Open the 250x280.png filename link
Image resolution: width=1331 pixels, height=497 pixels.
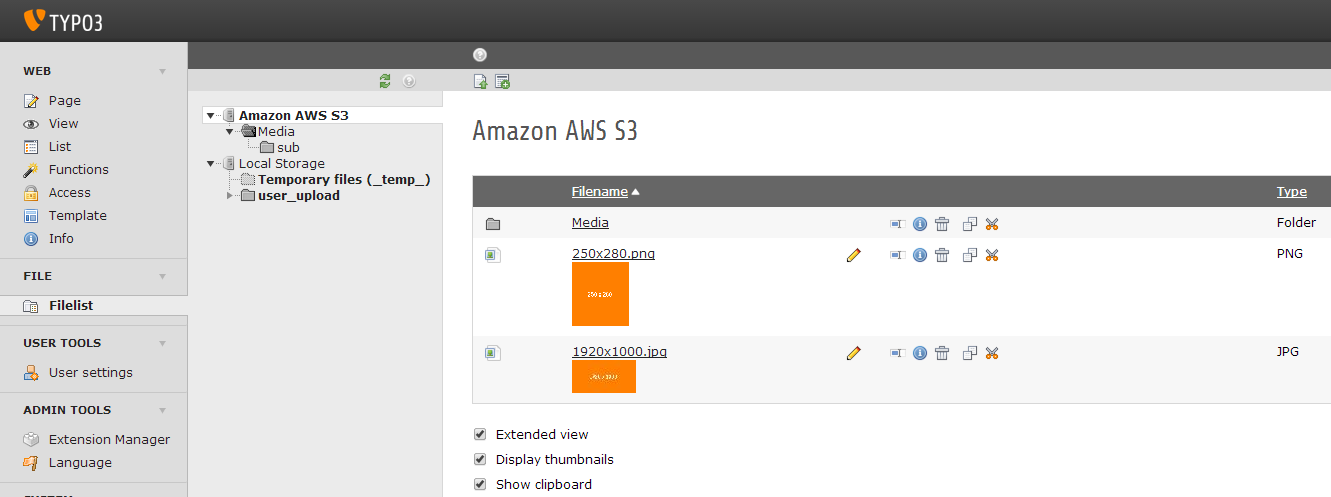point(613,254)
